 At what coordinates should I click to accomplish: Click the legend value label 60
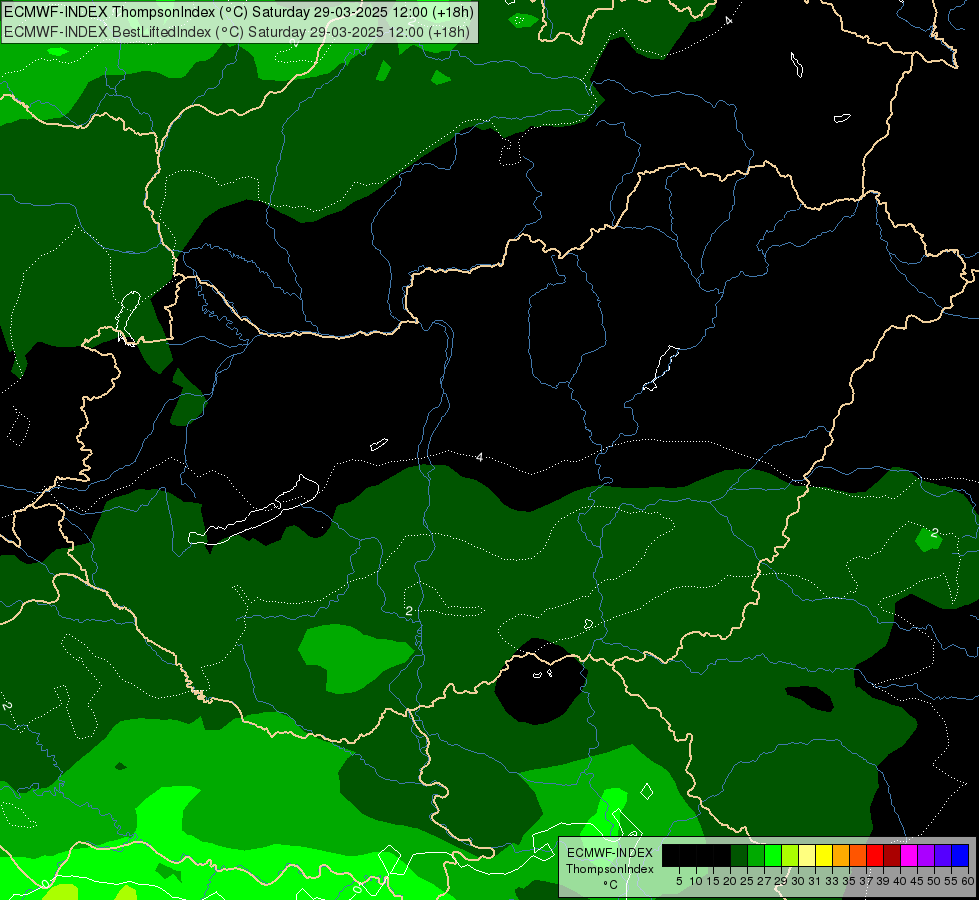click(968, 881)
